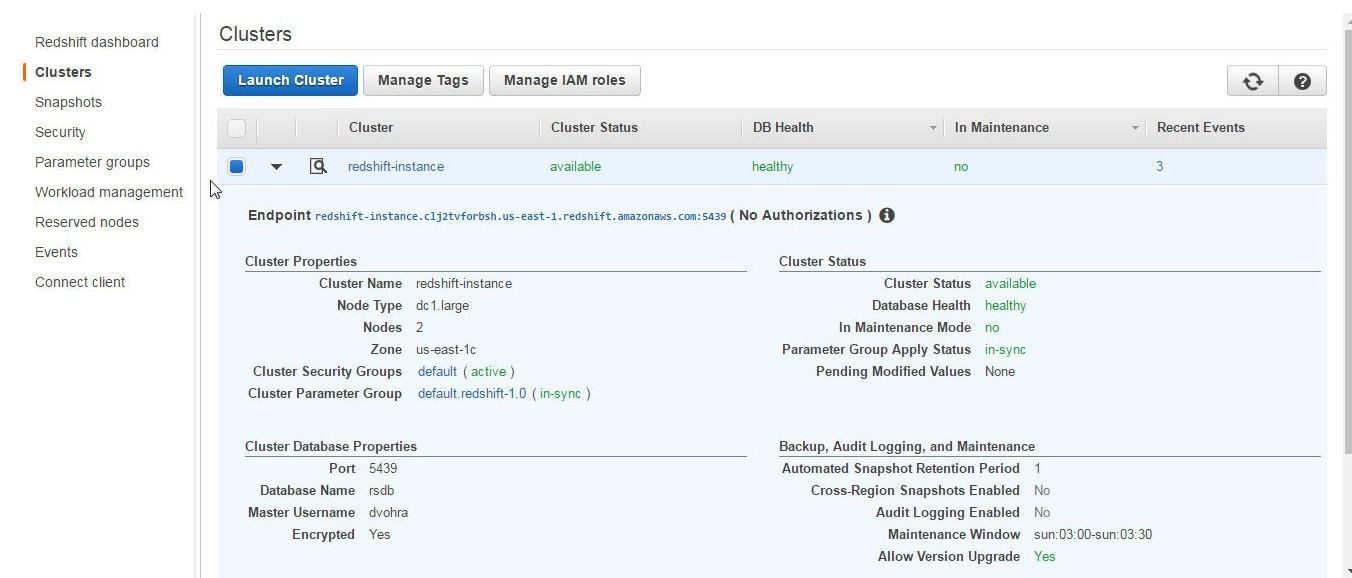Click the database name value rsdb
1352x578 pixels.
tap(381, 490)
